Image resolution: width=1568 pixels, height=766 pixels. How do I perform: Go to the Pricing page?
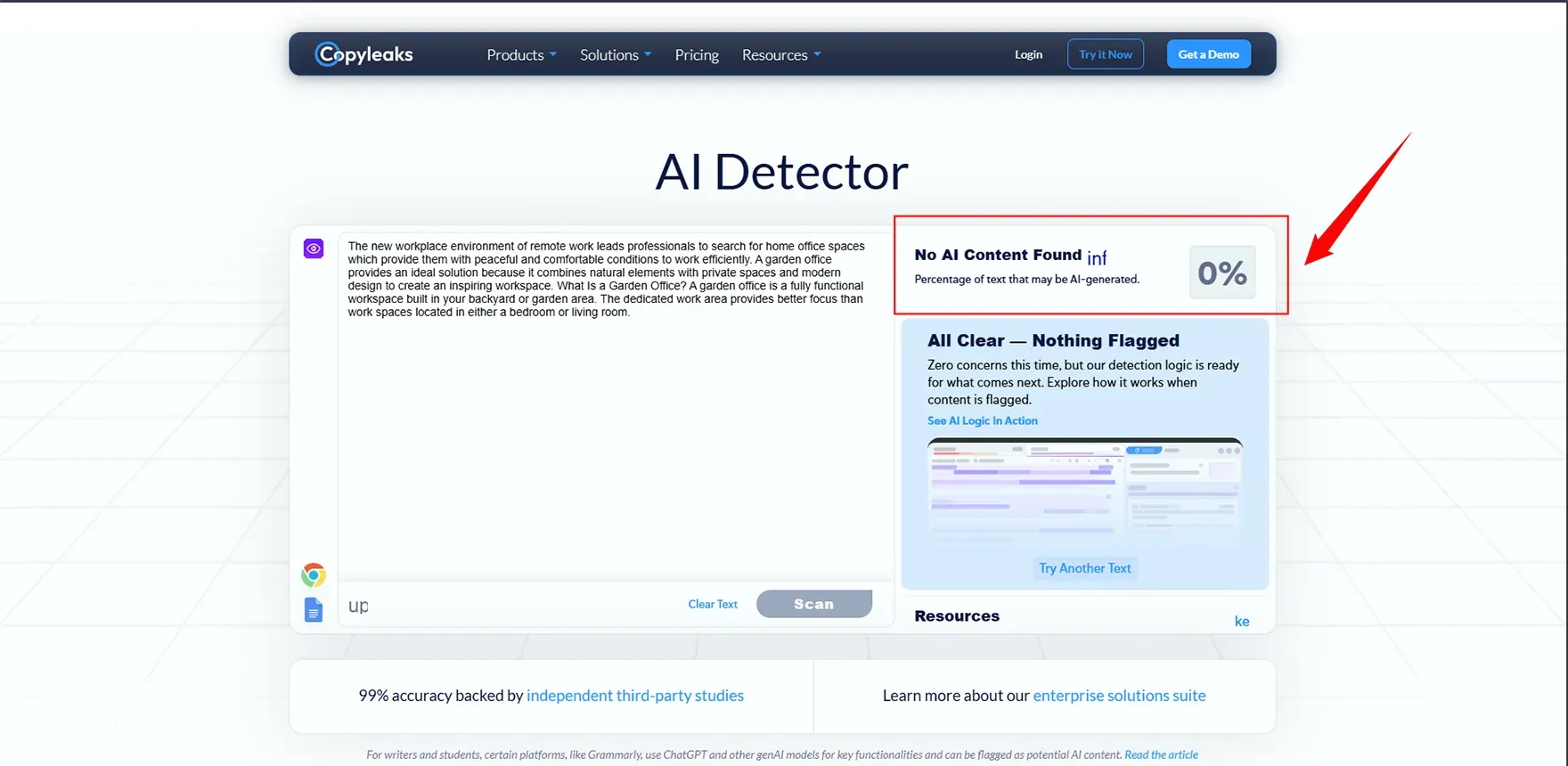tap(697, 55)
